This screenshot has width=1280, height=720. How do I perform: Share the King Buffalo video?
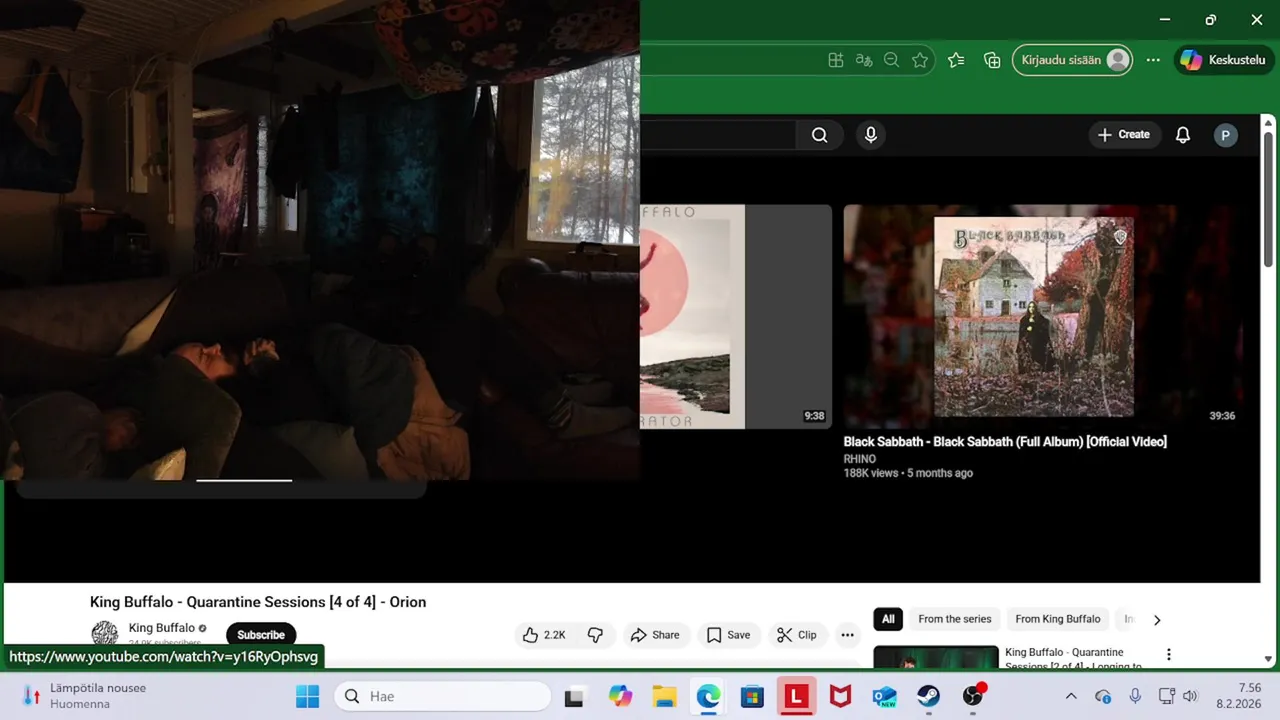(x=655, y=635)
